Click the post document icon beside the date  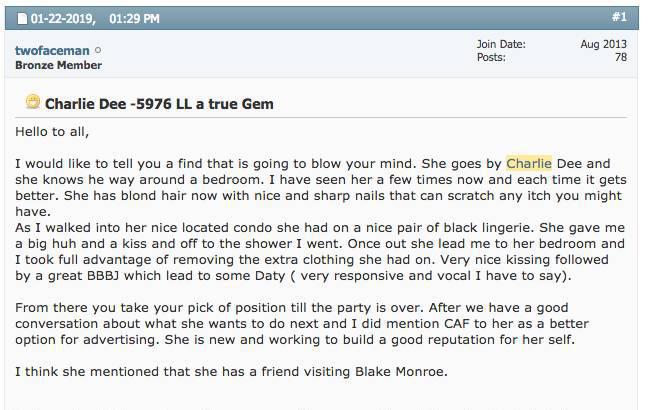click(x=22, y=19)
